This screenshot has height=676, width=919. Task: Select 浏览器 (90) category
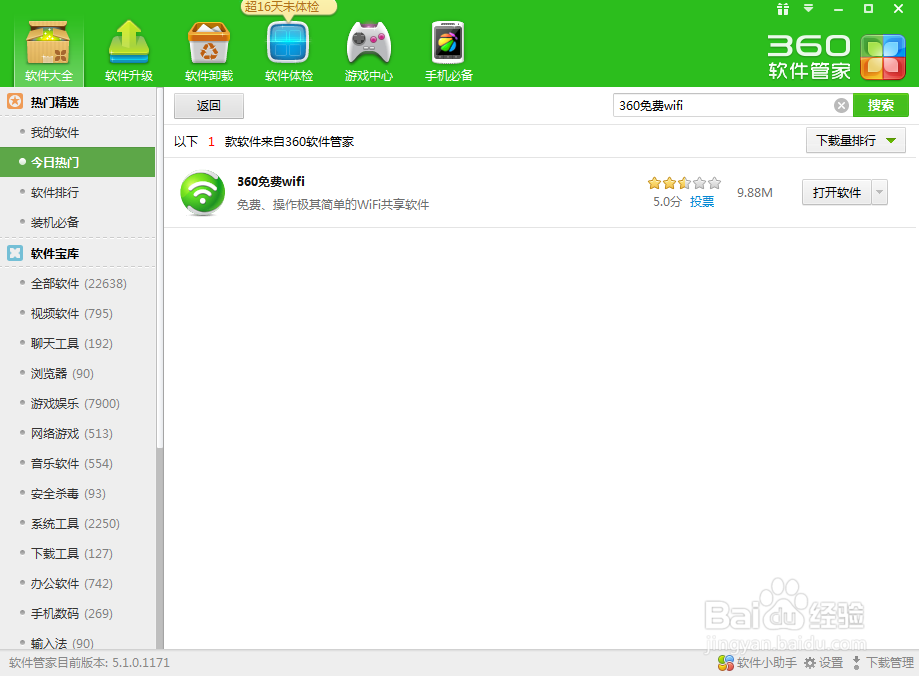pos(77,373)
